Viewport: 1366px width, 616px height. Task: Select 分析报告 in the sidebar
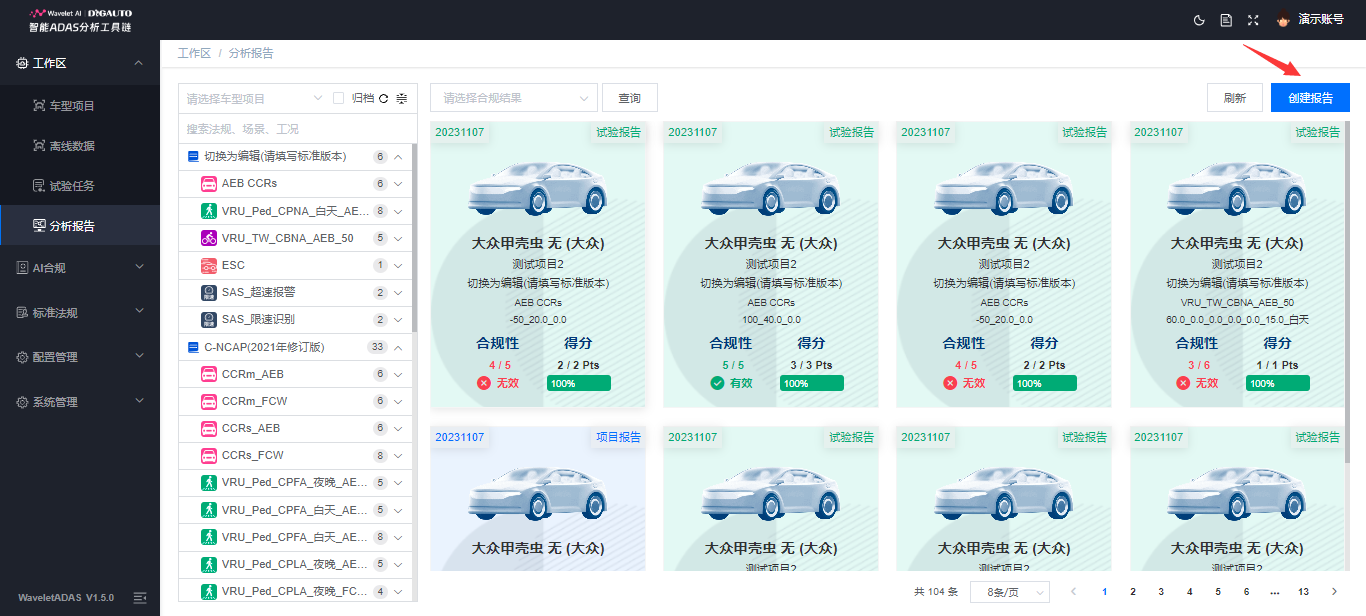80,225
